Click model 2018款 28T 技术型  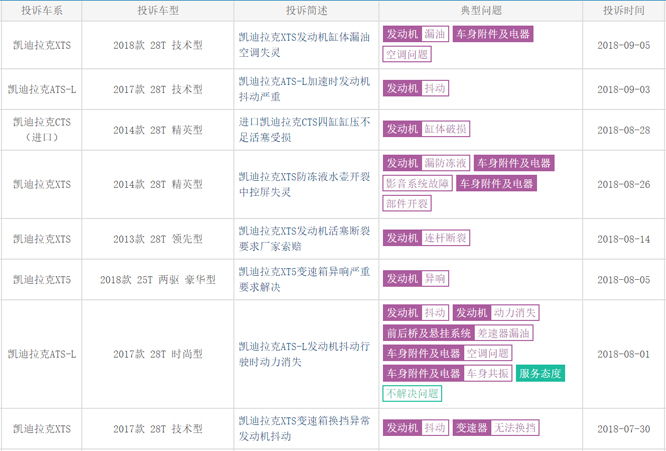[x=158, y=45]
